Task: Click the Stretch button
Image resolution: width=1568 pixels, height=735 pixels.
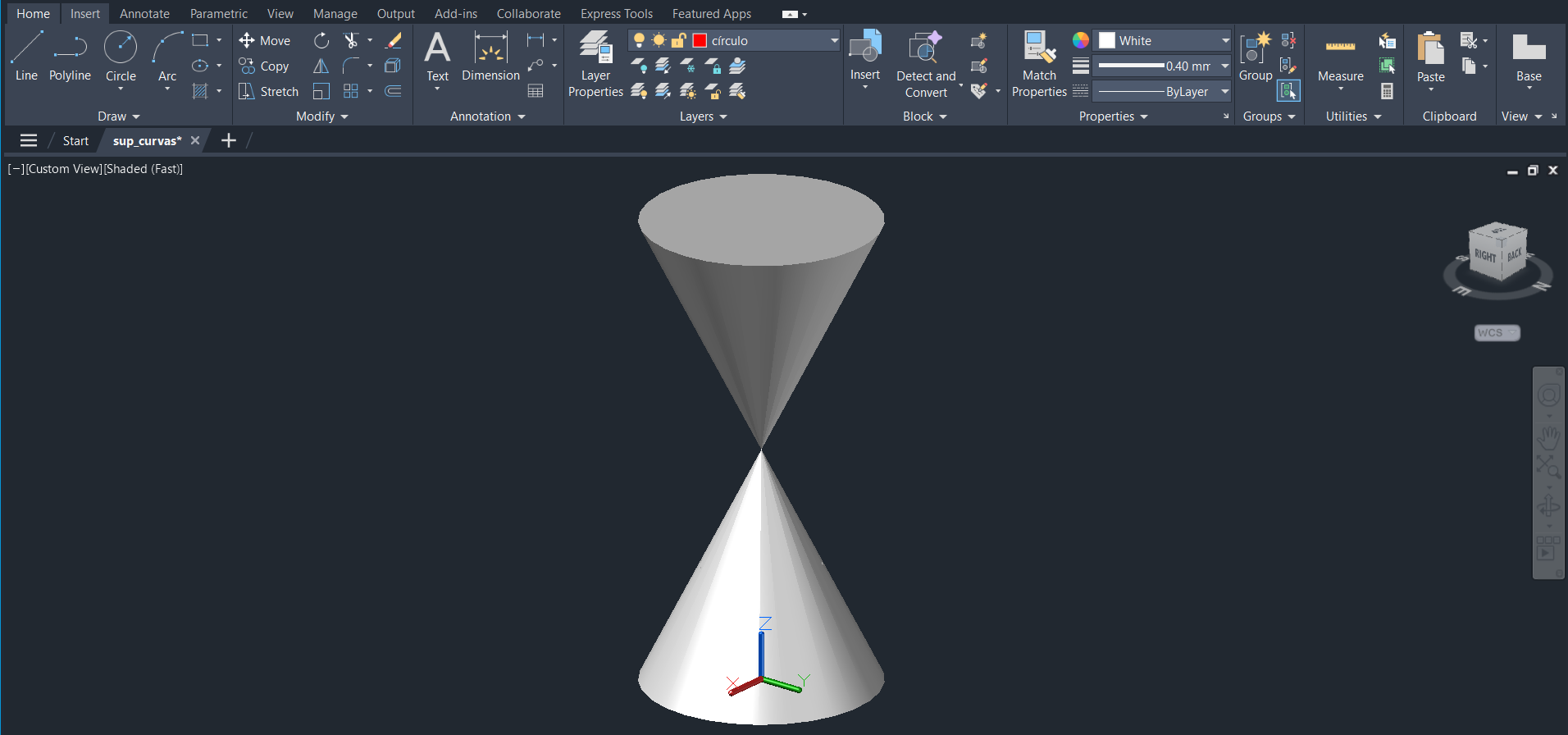Action: [268, 91]
